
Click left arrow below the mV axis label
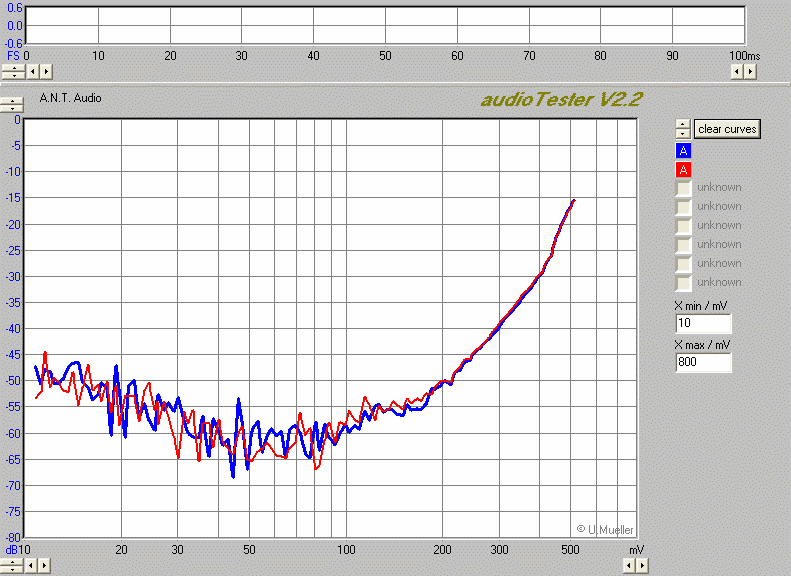point(629,565)
